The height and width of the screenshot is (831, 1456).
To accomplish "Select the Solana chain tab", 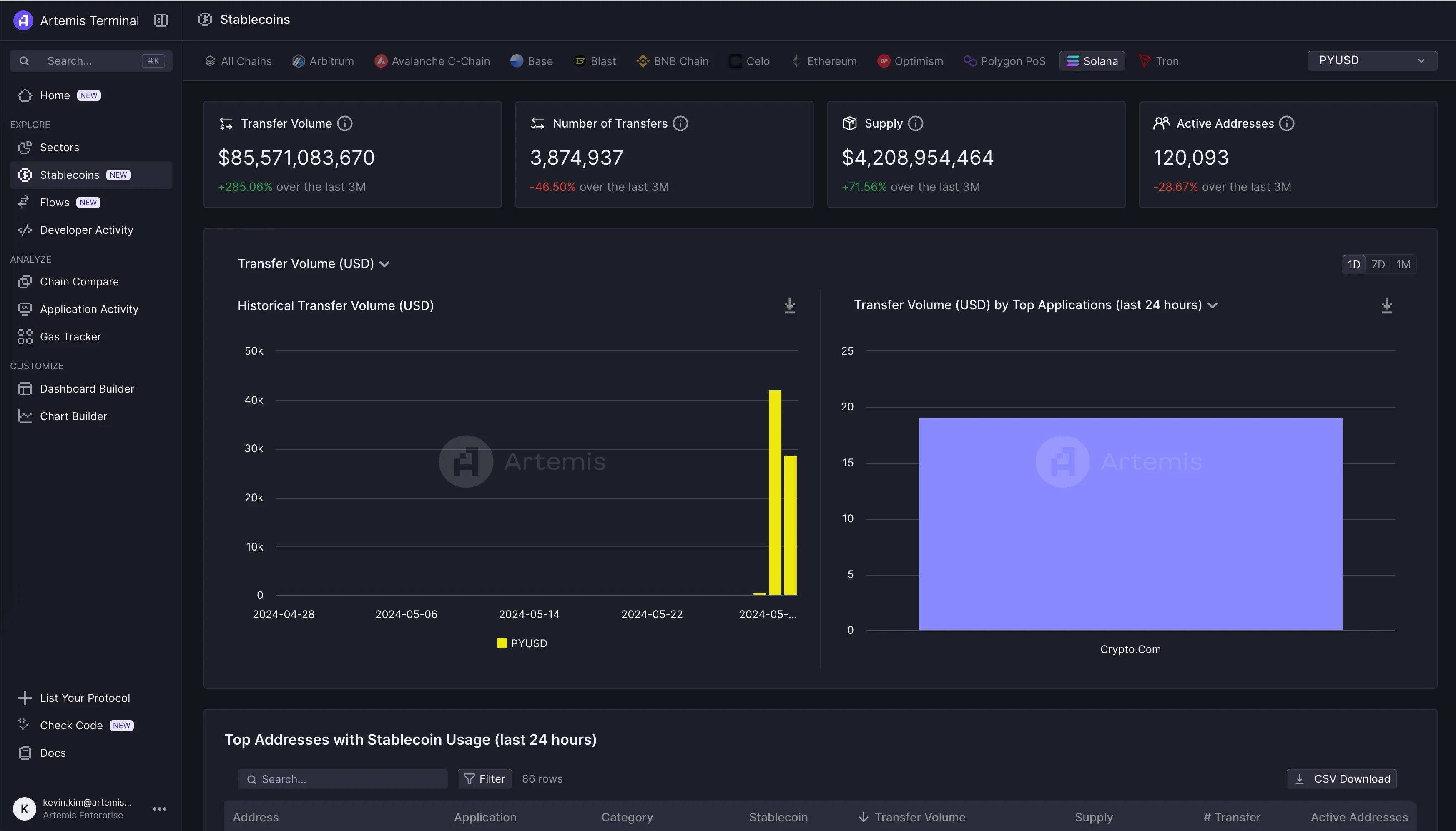I will 1092,61.
